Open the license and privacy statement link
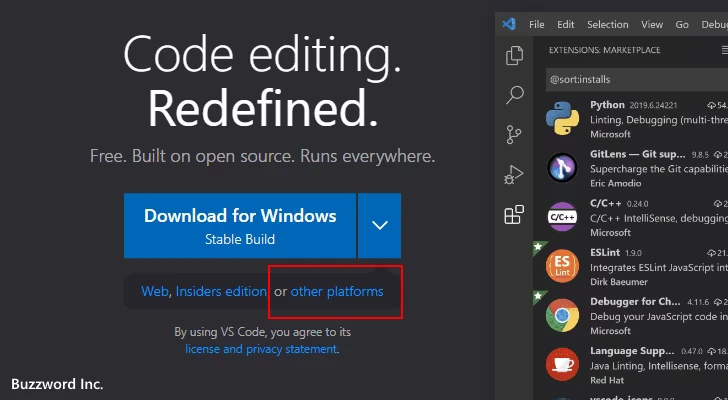The width and height of the screenshot is (728, 400). pos(261,348)
